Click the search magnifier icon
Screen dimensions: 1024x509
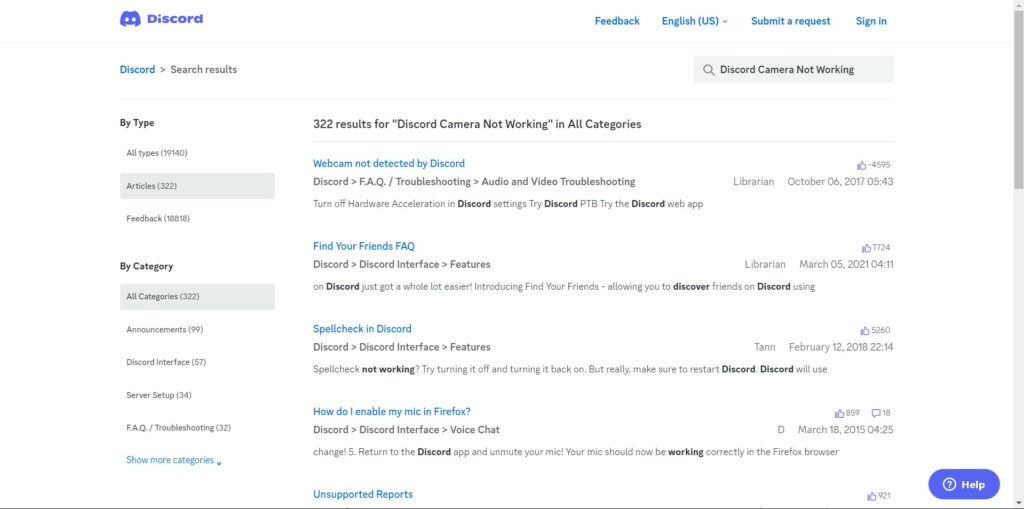coord(709,70)
